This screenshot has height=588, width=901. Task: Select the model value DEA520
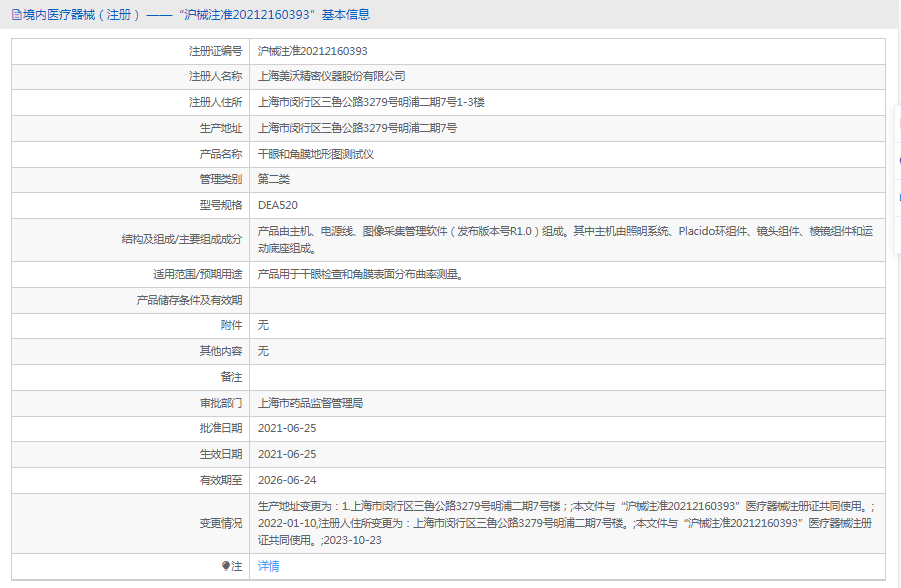point(278,205)
